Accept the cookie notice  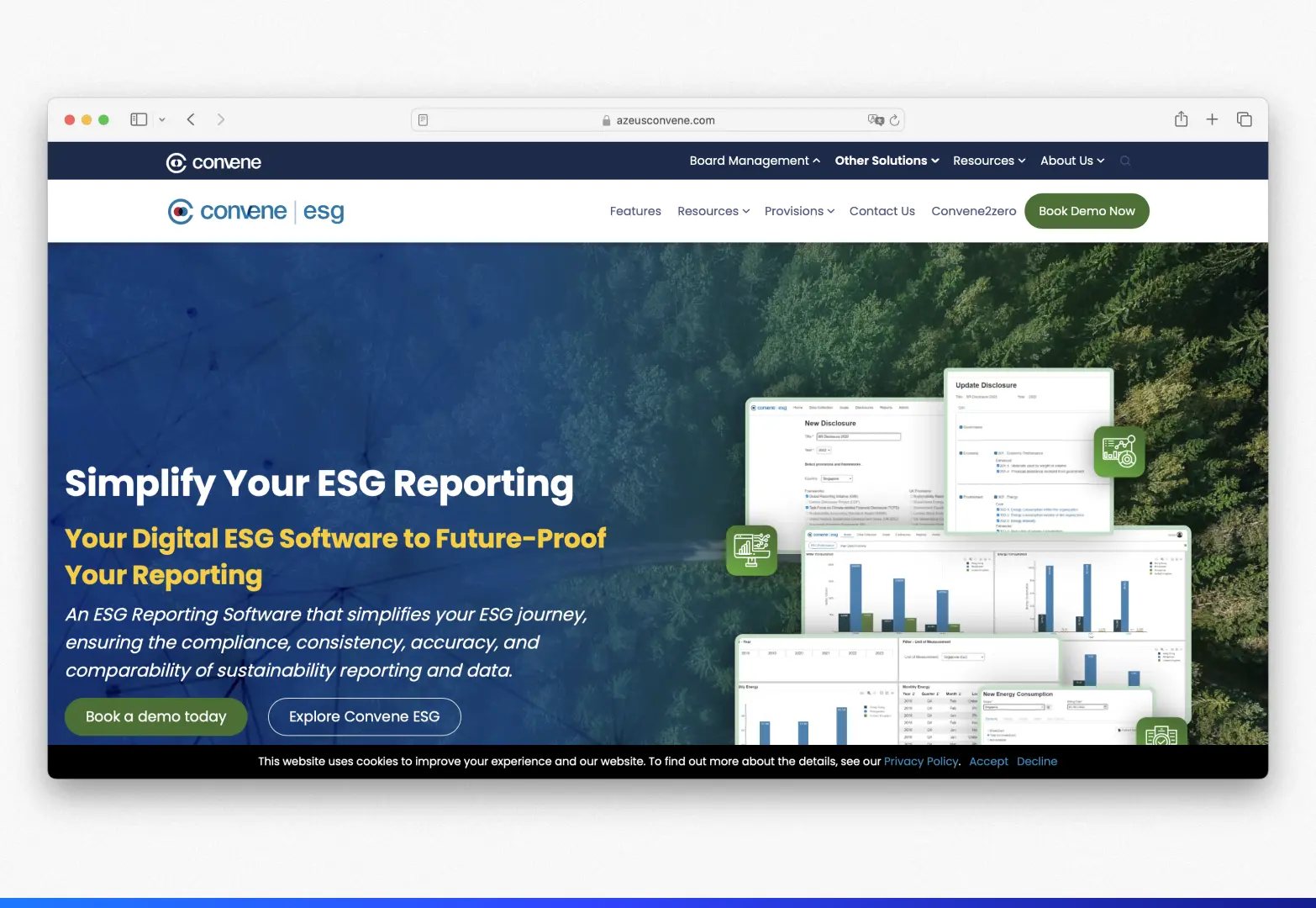988,761
